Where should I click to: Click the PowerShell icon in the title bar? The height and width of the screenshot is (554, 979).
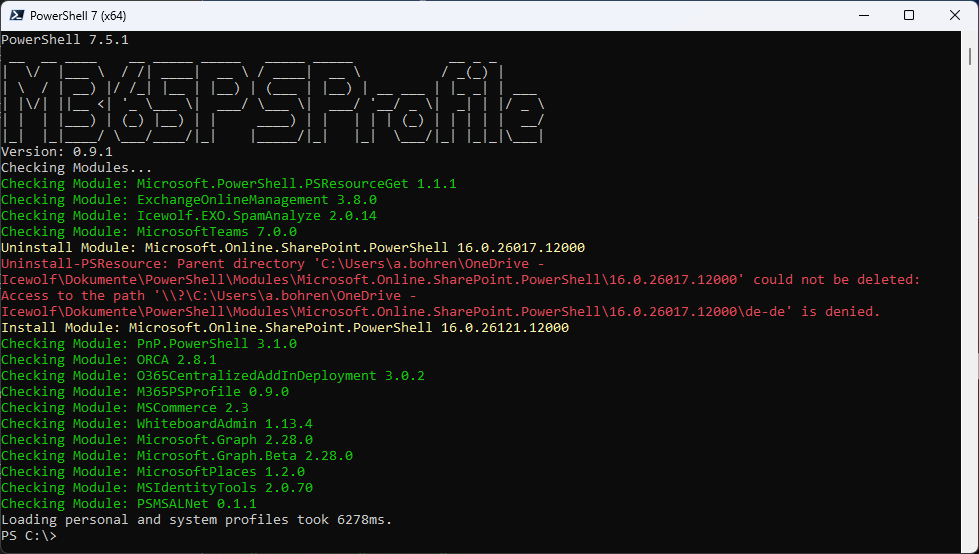(17, 16)
